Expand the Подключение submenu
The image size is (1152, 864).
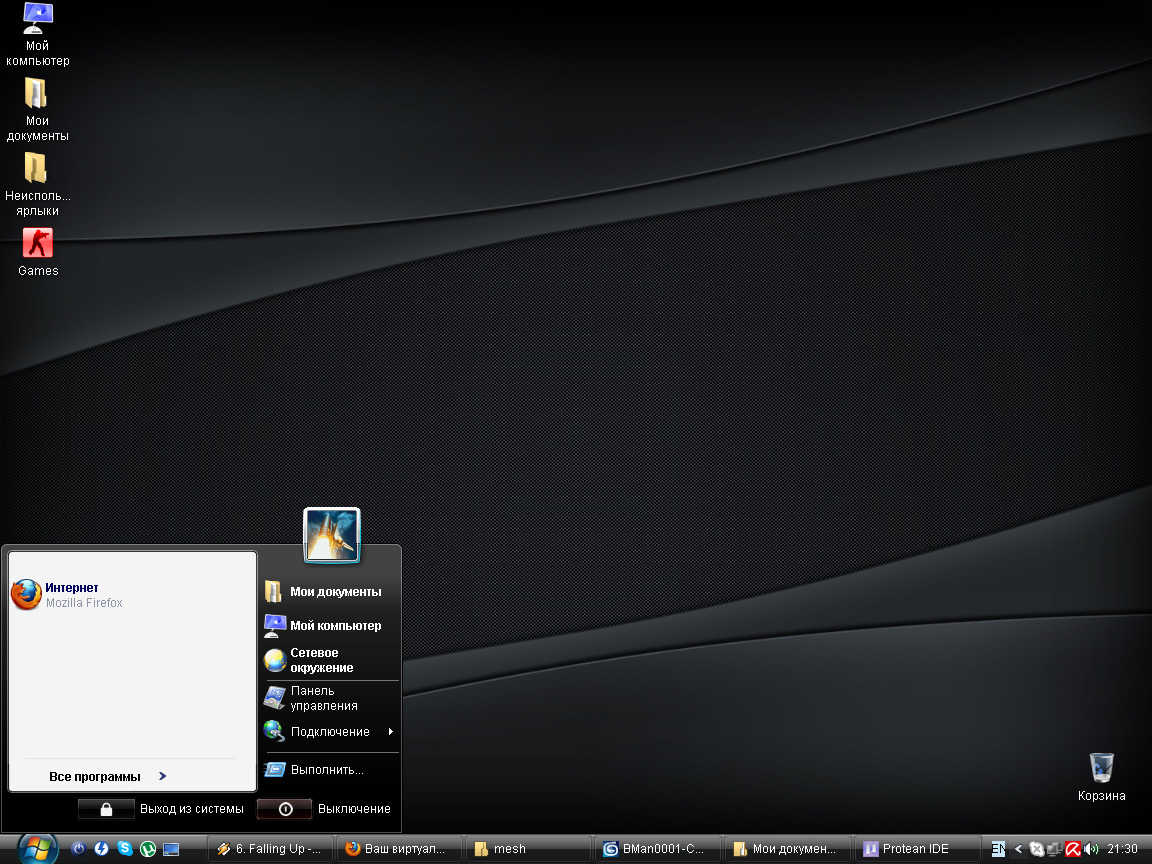(x=330, y=732)
